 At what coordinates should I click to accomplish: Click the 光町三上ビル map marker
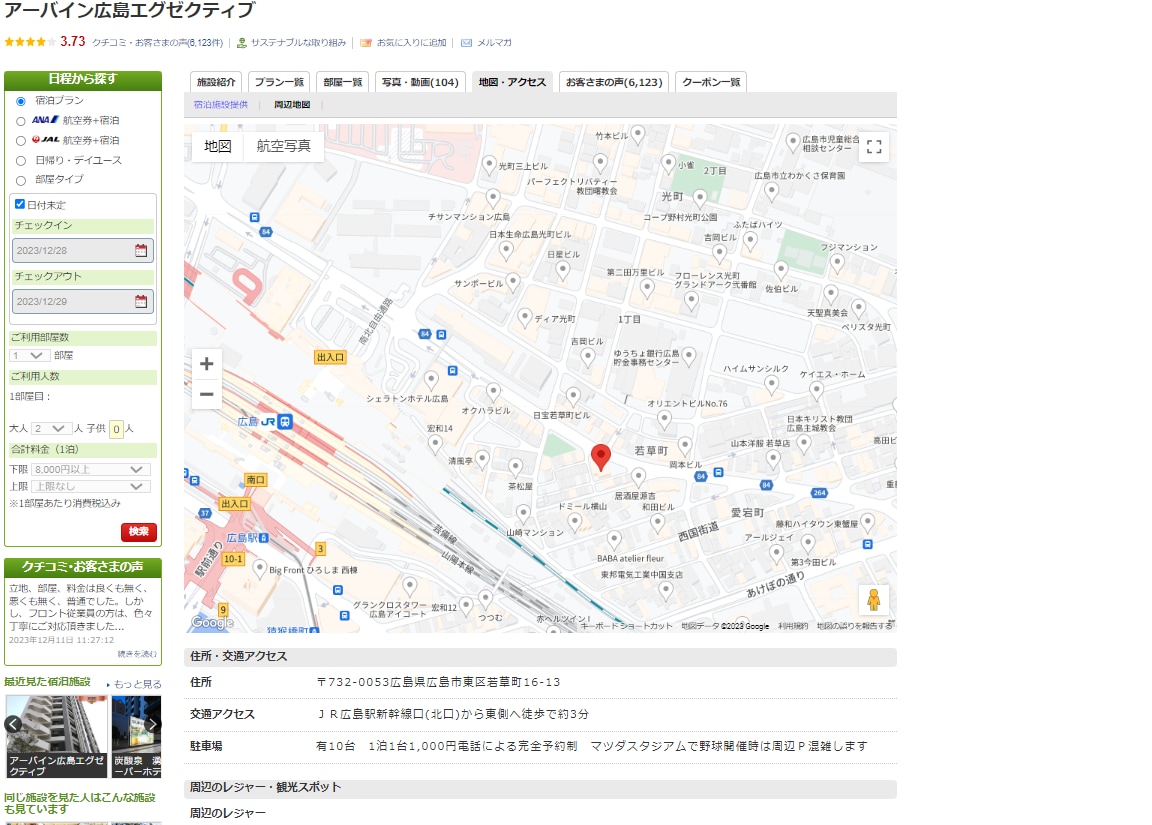(489, 165)
